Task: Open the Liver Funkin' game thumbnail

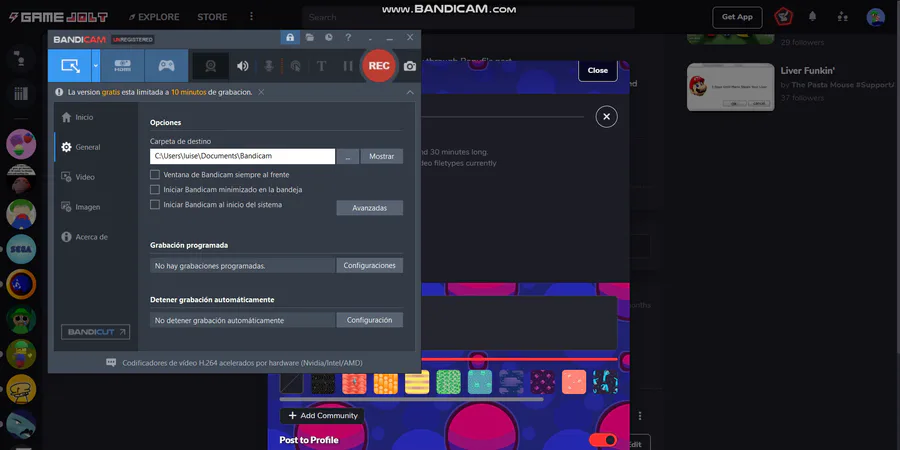Action: point(731,87)
